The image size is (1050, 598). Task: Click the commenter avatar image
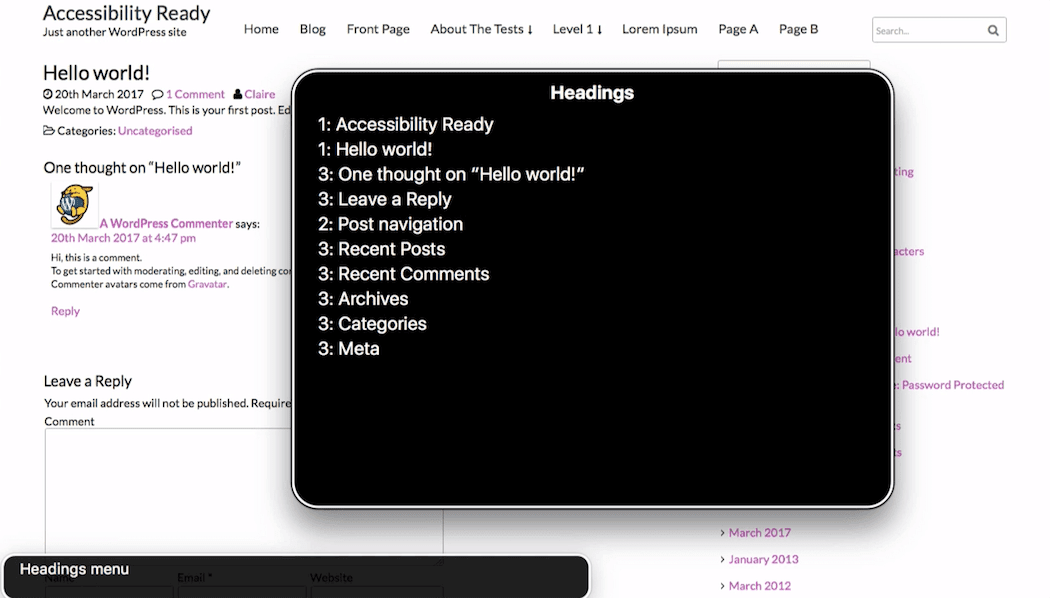[75, 205]
